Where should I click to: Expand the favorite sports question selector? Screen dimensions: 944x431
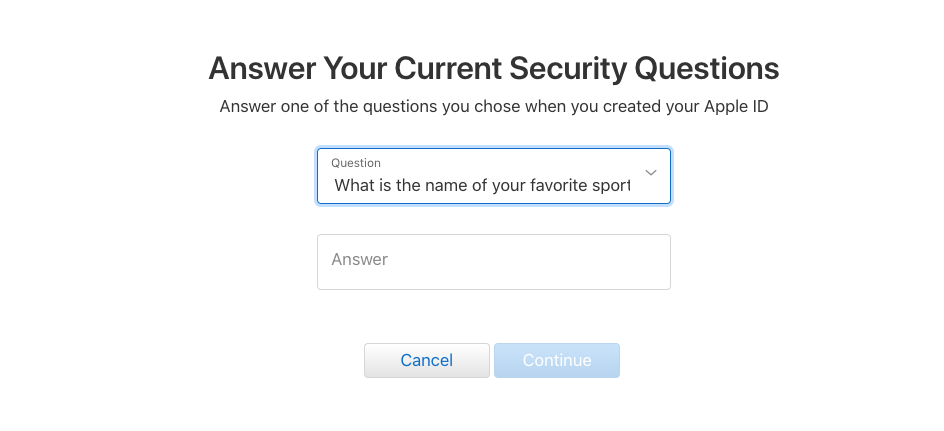tap(493, 176)
